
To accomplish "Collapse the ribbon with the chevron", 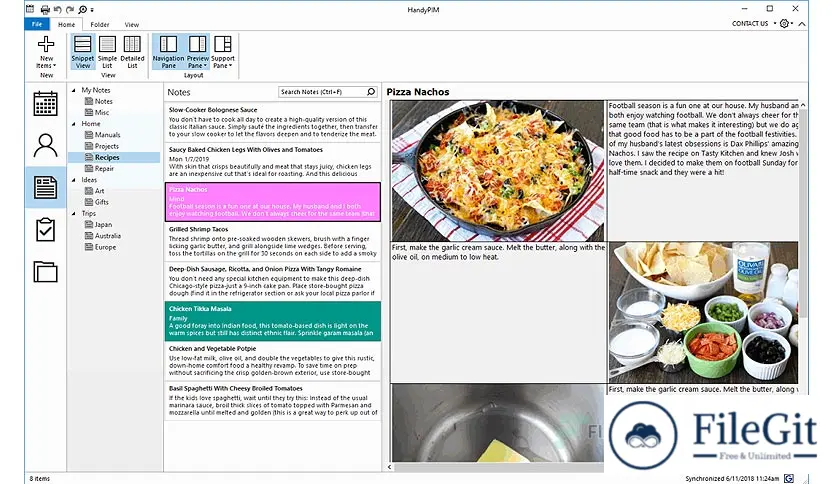I will pos(801,24).
